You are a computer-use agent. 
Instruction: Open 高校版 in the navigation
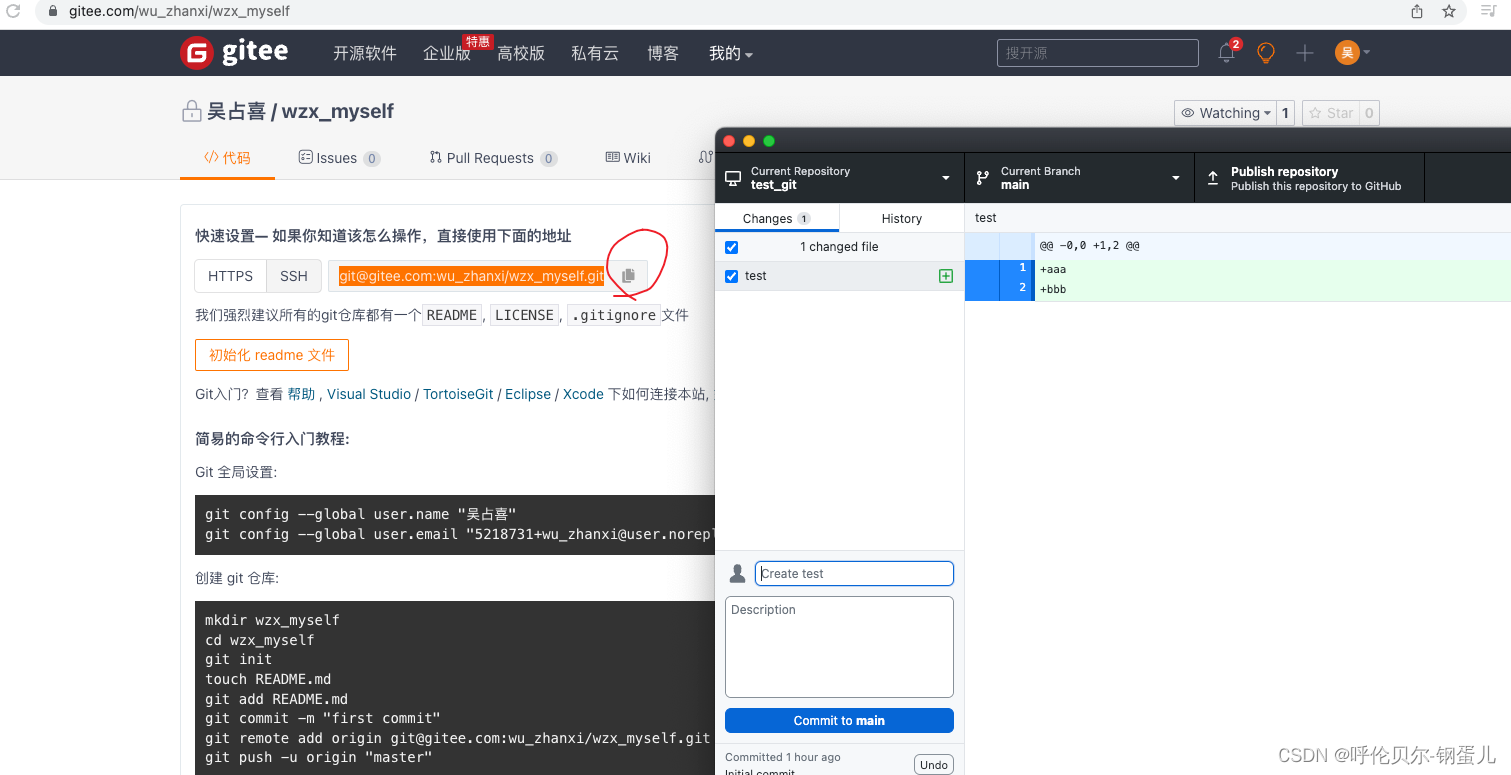521,53
